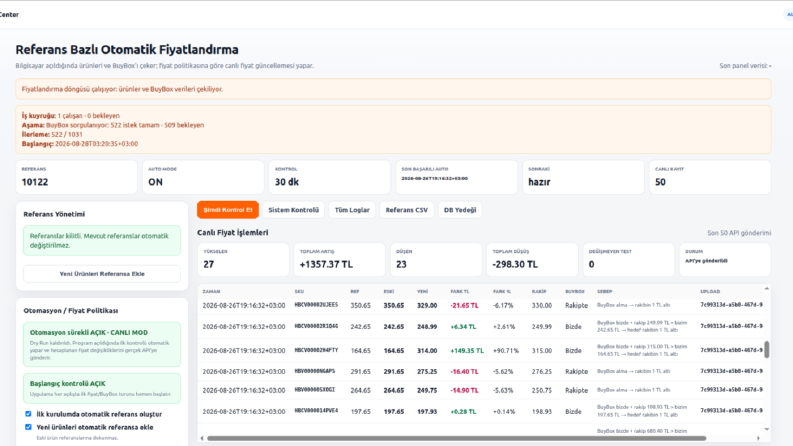Screen dimensions: 793x446
Task: Click the FARK % column header
Action: (502, 292)
